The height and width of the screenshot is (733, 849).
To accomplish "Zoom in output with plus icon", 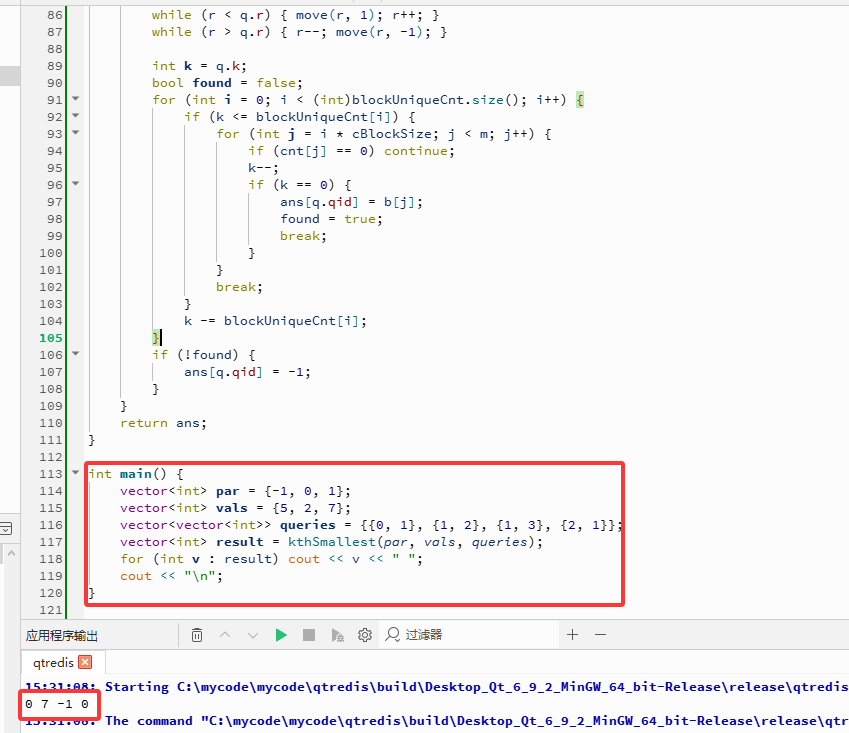I will [572, 634].
